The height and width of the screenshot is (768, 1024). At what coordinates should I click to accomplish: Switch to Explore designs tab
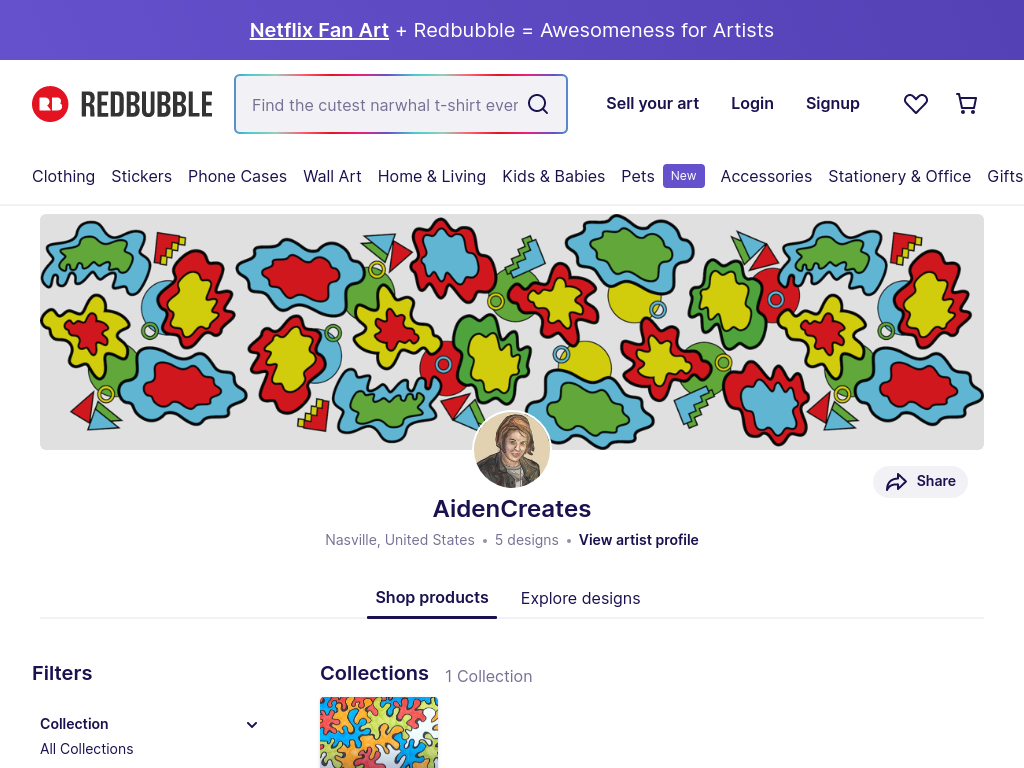pyautogui.click(x=580, y=598)
